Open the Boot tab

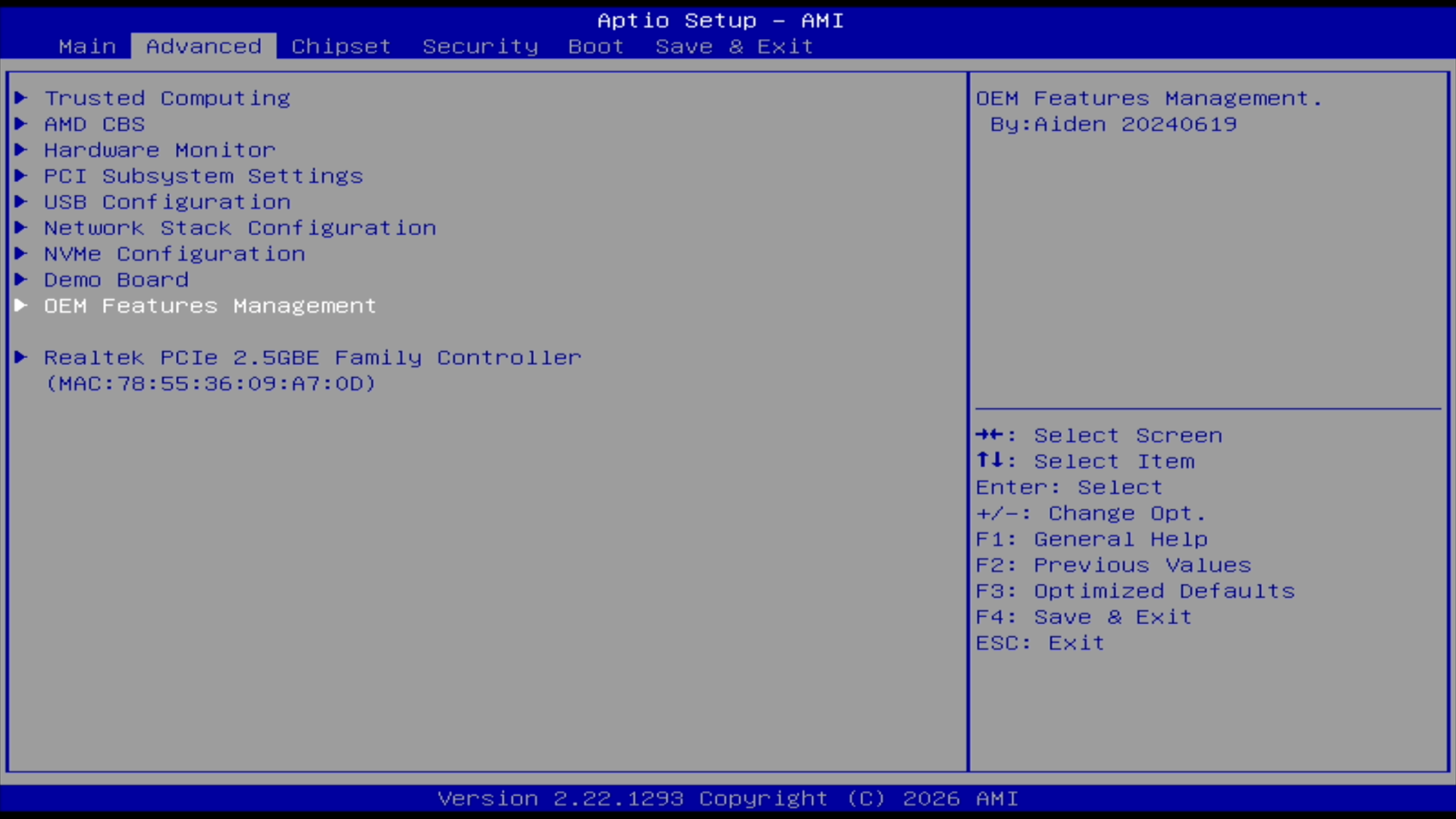tap(596, 46)
